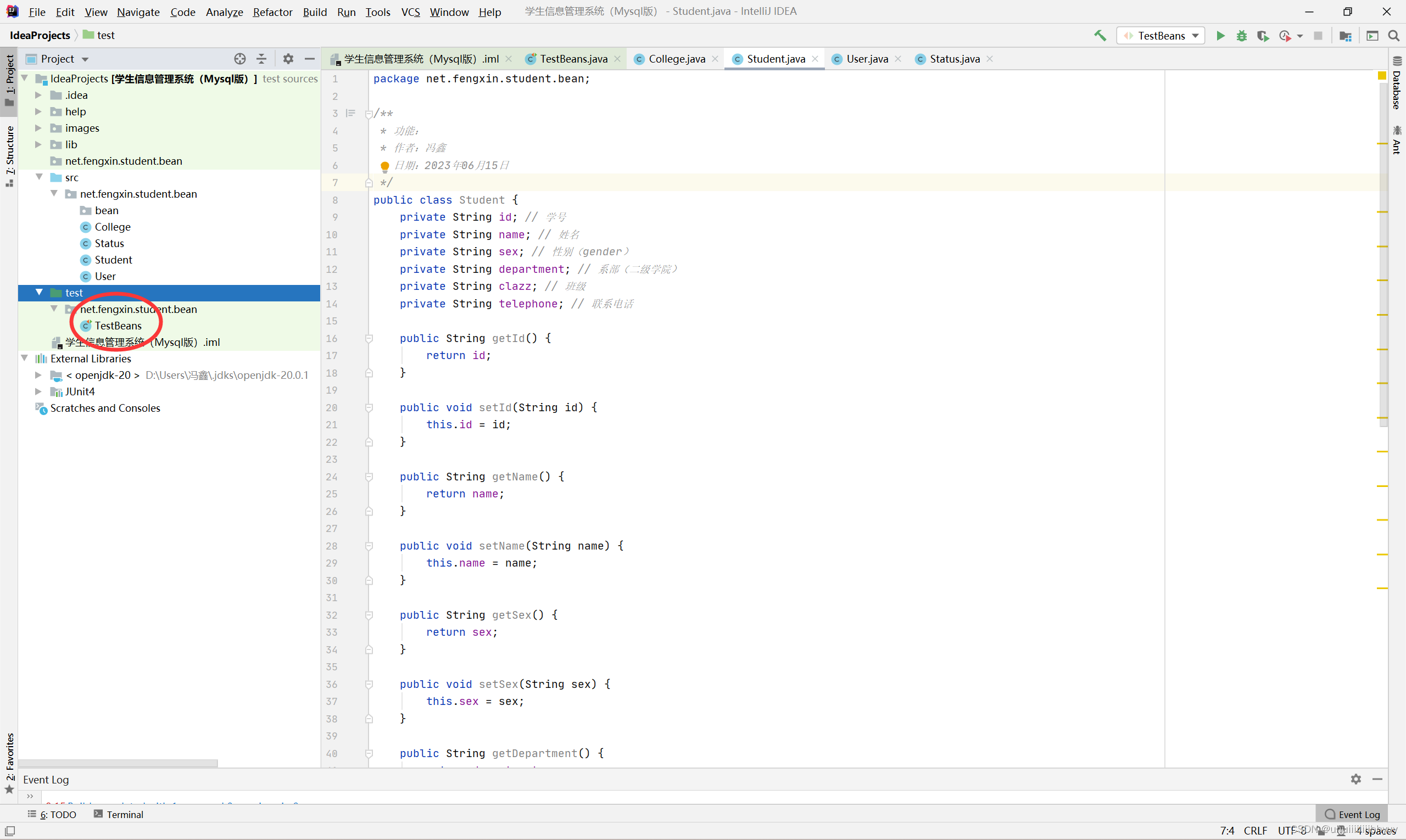The width and height of the screenshot is (1406, 840).
Task: Open the TestBeans run configuration dropdown
Action: point(1160,36)
